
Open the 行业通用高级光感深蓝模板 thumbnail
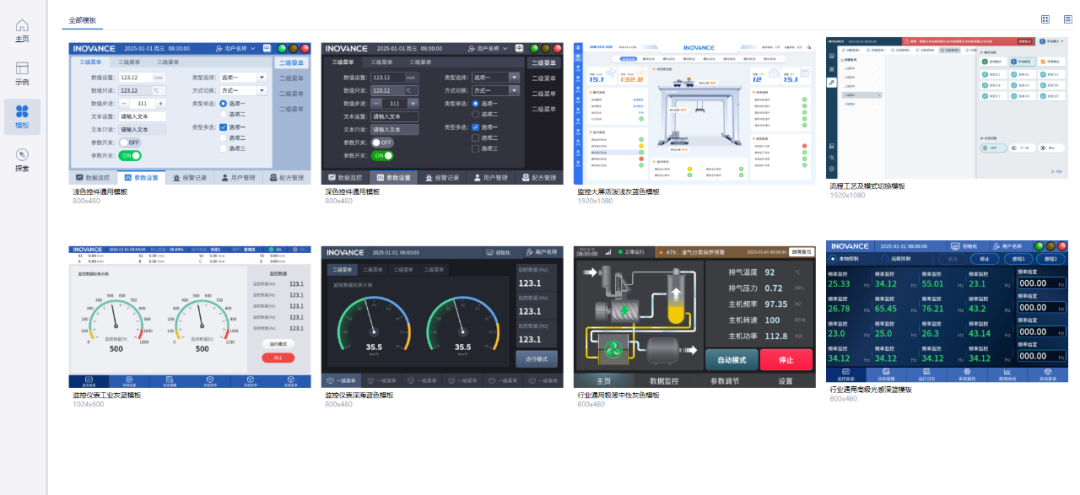click(x=947, y=311)
